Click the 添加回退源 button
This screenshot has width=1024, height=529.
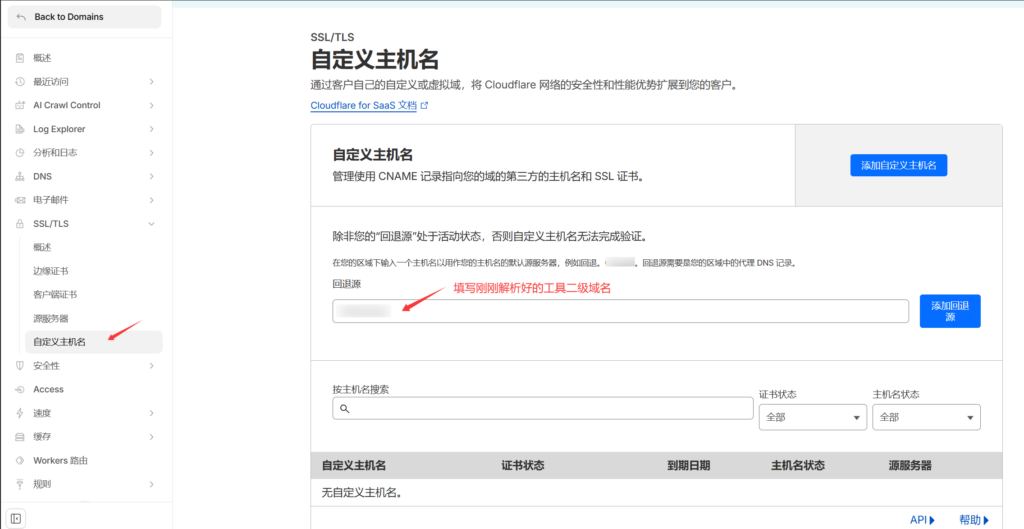tap(950, 311)
